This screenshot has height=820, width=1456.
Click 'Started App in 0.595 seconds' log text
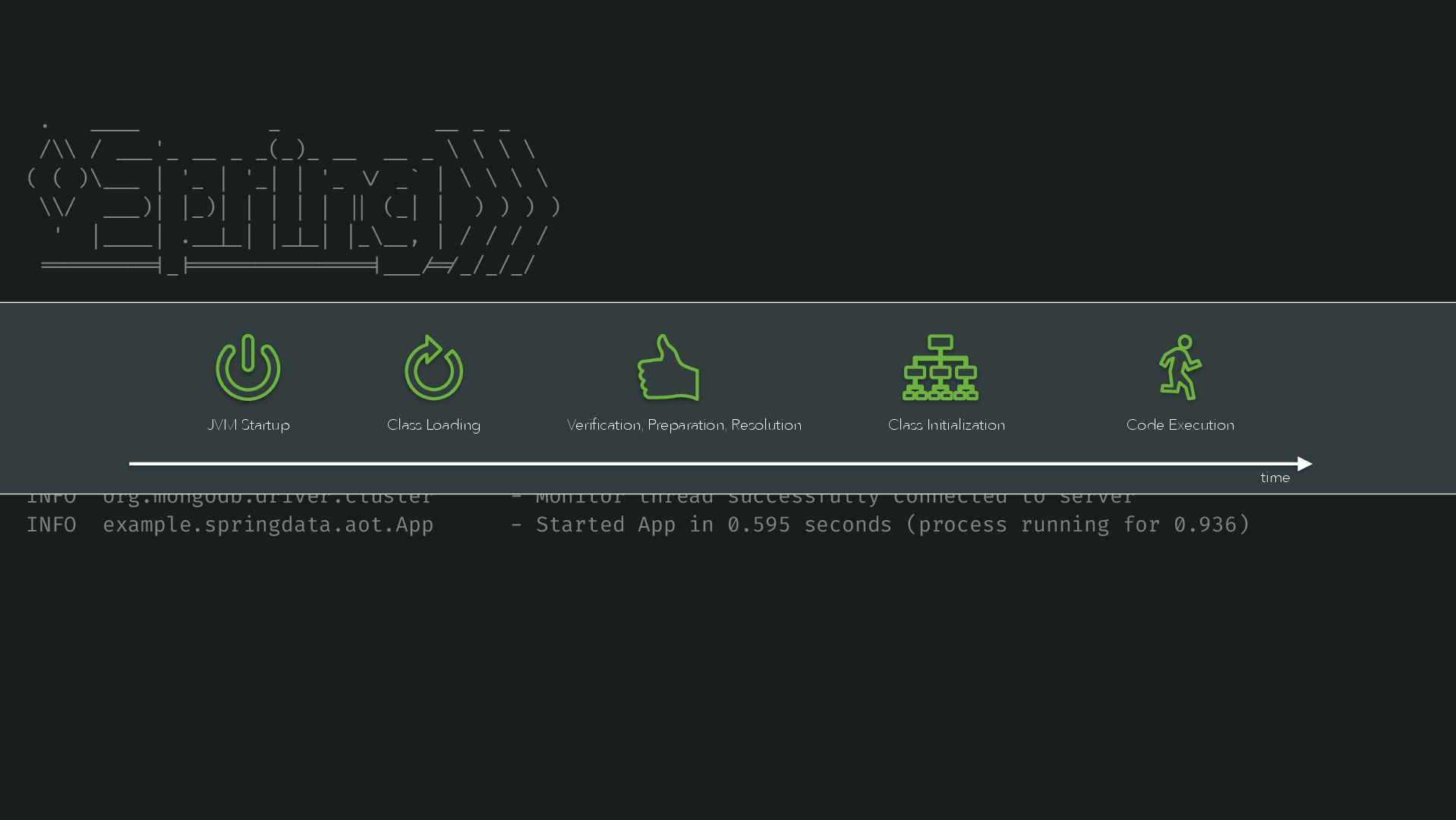click(714, 525)
